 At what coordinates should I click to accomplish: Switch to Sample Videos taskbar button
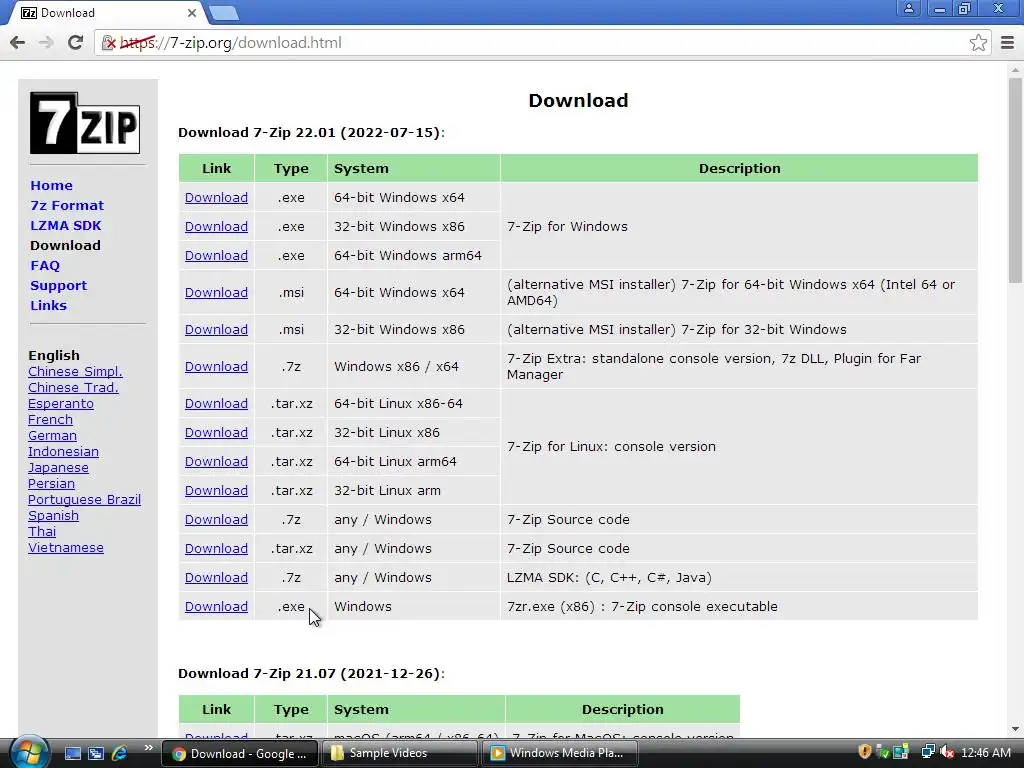(x=400, y=754)
